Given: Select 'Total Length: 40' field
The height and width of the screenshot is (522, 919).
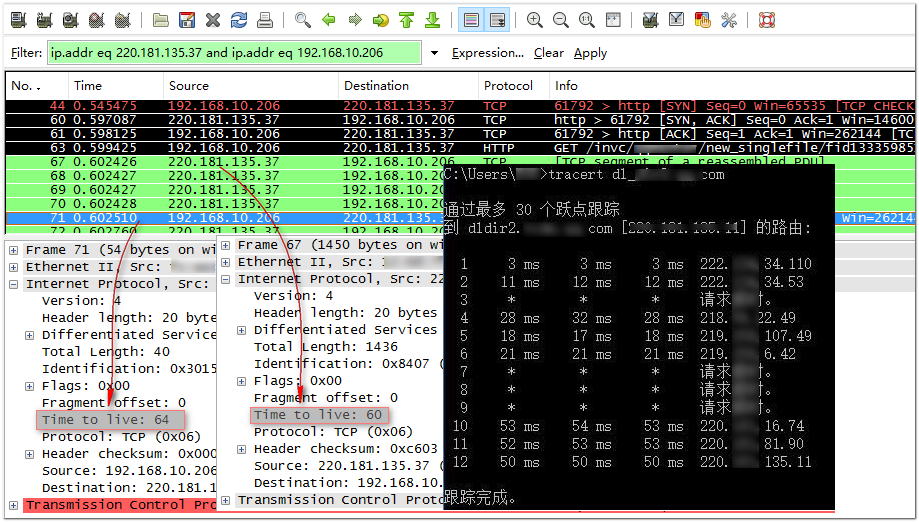Looking at the screenshot, I should (x=106, y=352).
